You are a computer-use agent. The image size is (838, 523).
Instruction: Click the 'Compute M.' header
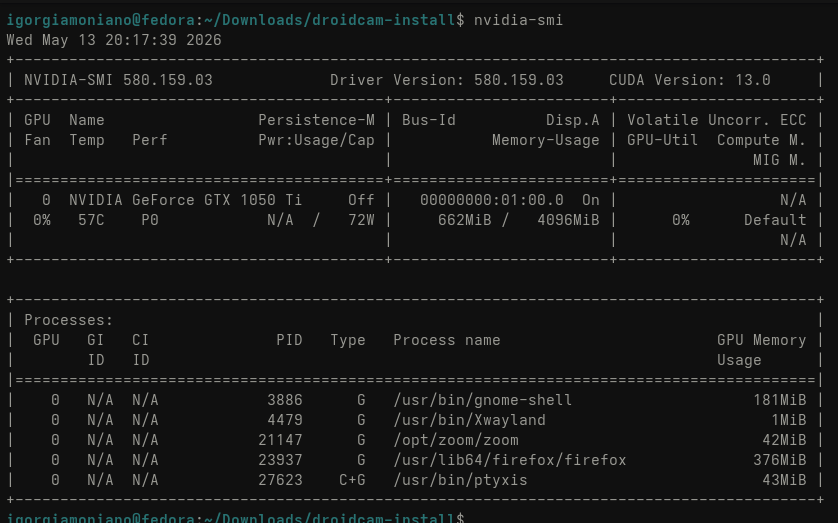[762, 140]
